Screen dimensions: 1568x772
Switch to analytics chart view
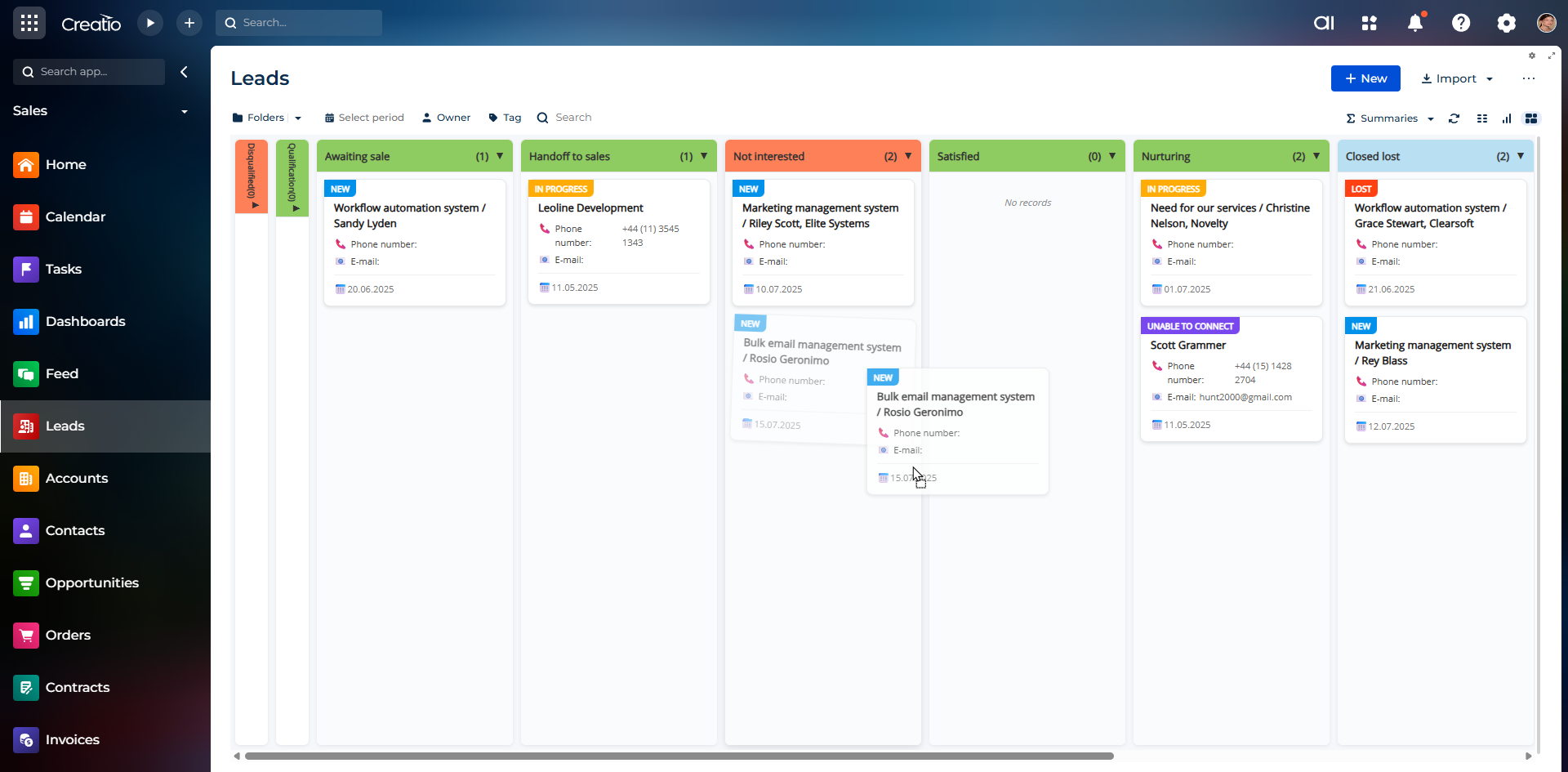[x=1507, y=118]
